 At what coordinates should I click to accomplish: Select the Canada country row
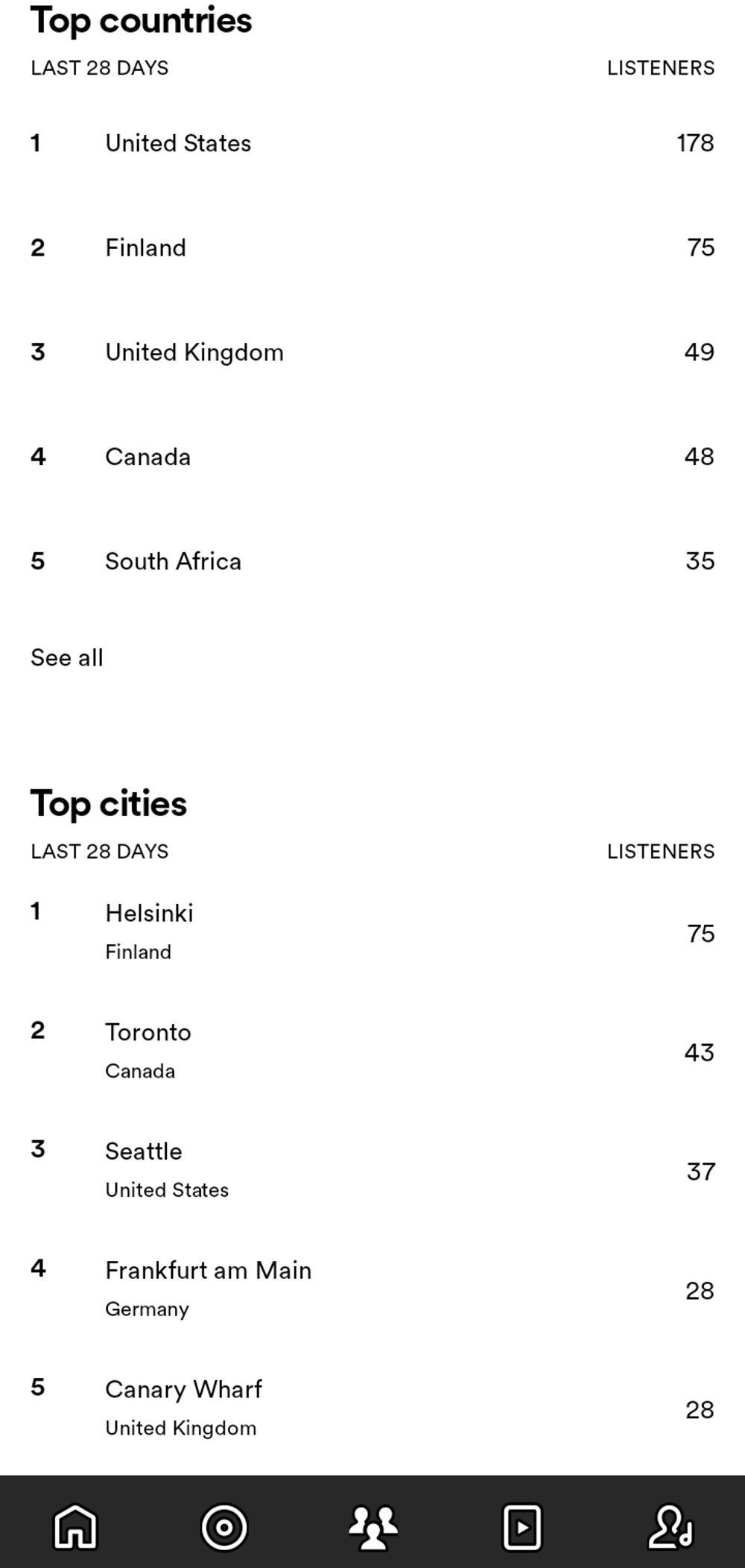372,456
